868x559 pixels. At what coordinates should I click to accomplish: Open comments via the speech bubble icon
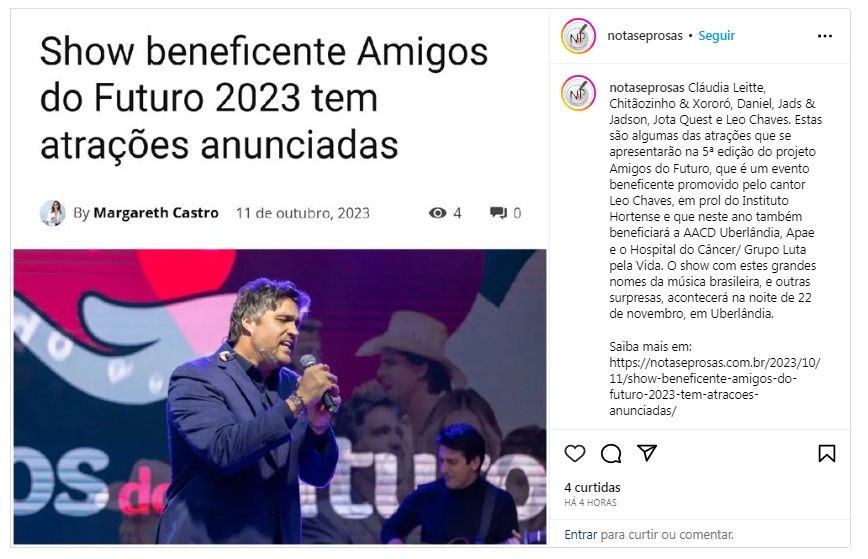pos(611,453)
